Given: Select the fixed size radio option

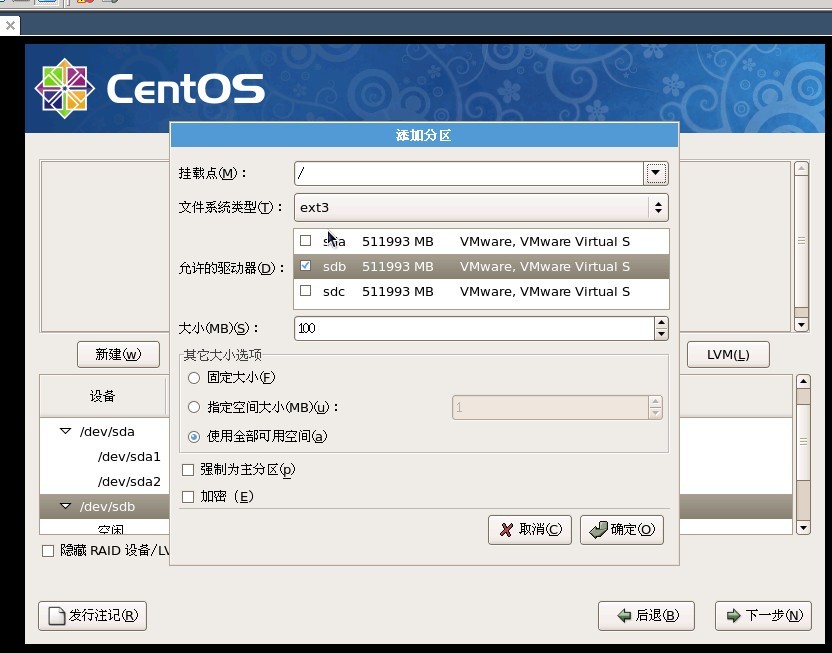Looking at the screenshot, I should coord(194,378).
